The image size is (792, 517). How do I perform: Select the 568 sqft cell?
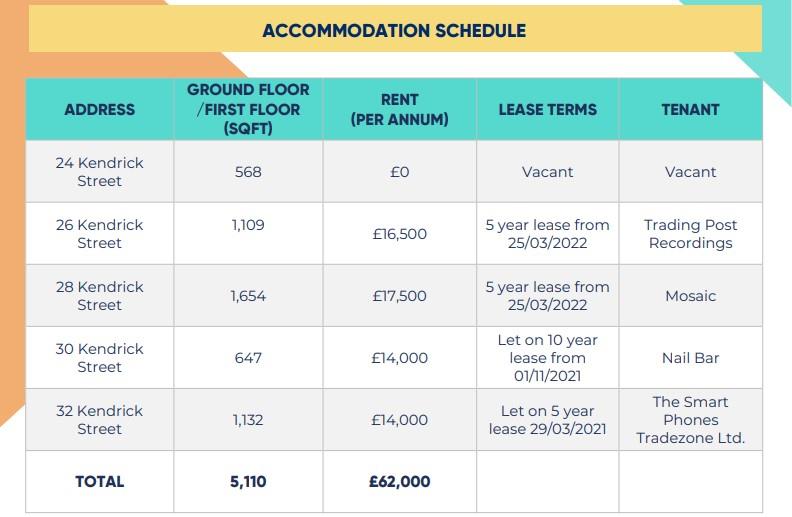pos(248,172)
